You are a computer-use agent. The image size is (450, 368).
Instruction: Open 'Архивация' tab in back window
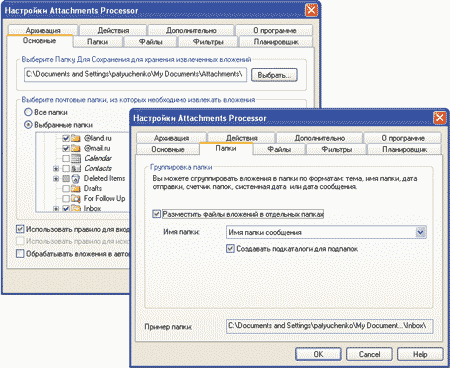pos(43,30)
